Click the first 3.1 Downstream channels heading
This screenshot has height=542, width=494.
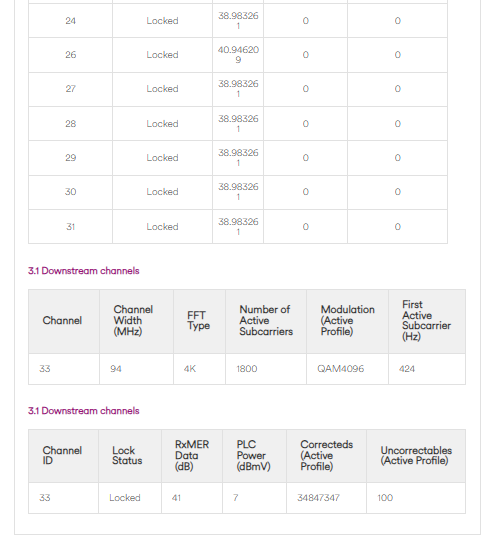tap(84, 271)
